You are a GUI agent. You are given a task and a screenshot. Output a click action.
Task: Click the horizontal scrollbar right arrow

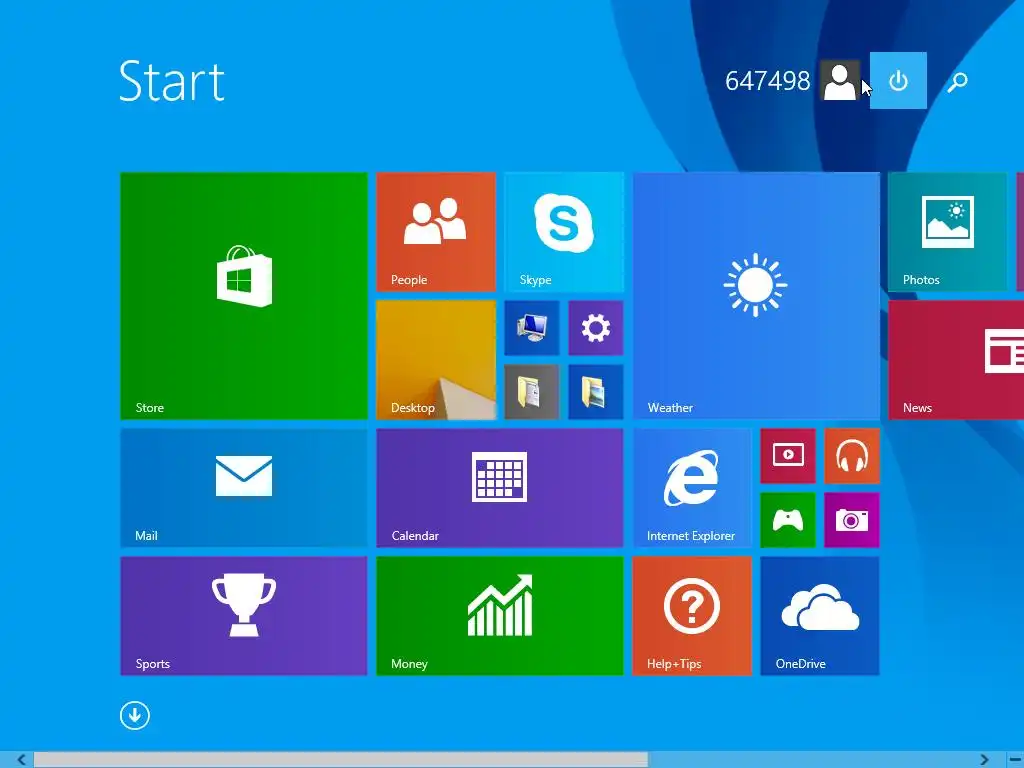(984, 760)
